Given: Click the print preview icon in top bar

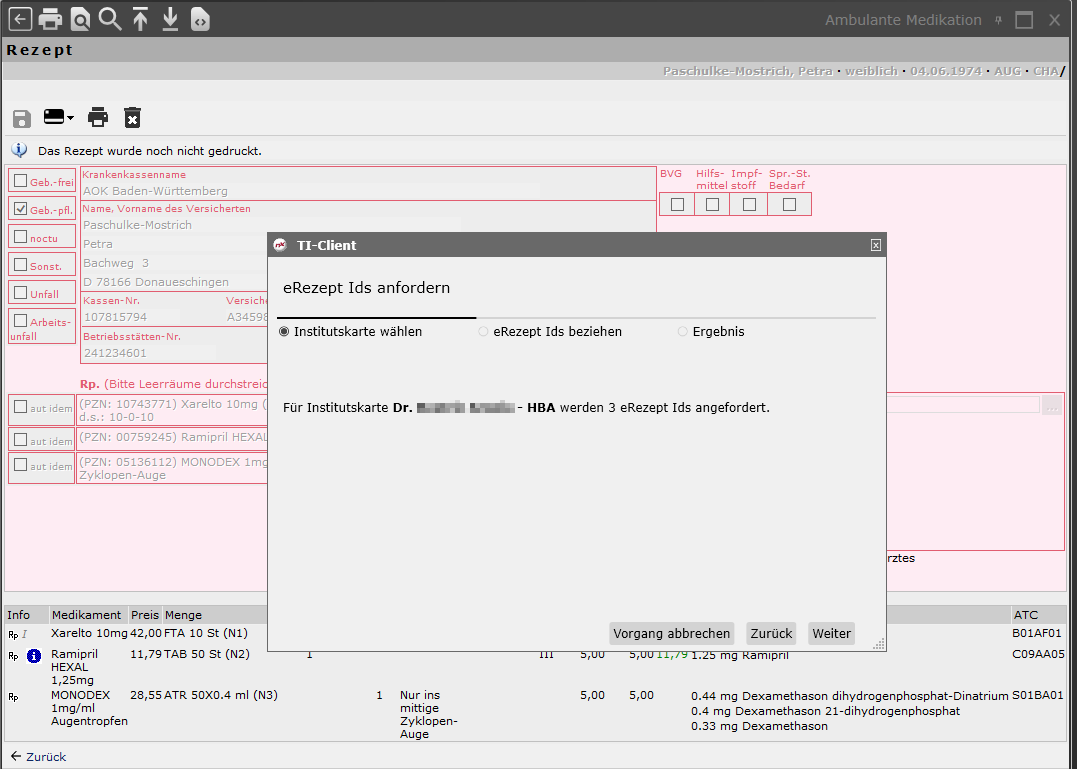Looking at the screenshot, I should pyautogui.click(x=80, y=19).
